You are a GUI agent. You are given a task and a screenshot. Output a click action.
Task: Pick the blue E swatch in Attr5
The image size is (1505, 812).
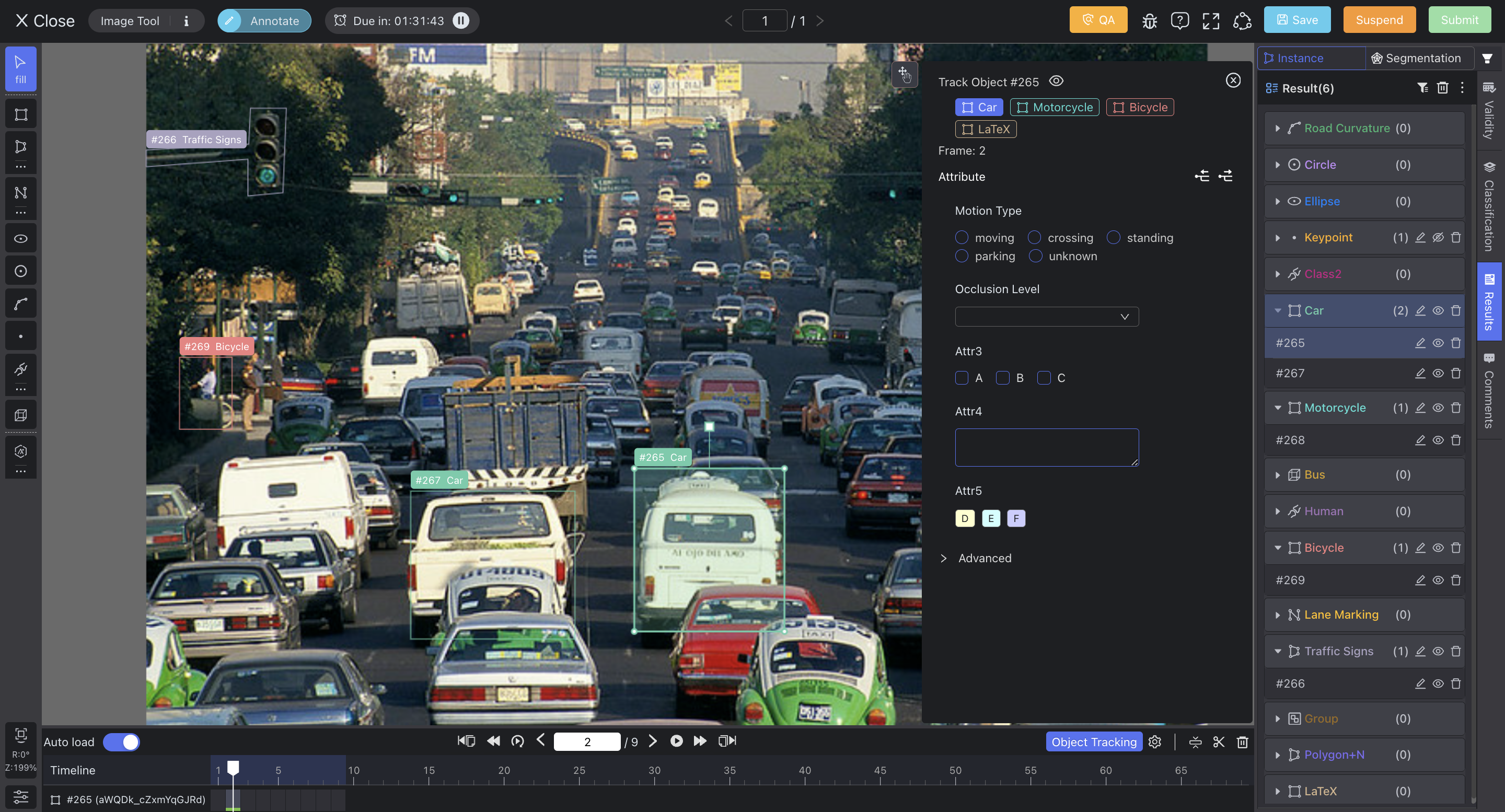tap(990, 518)
